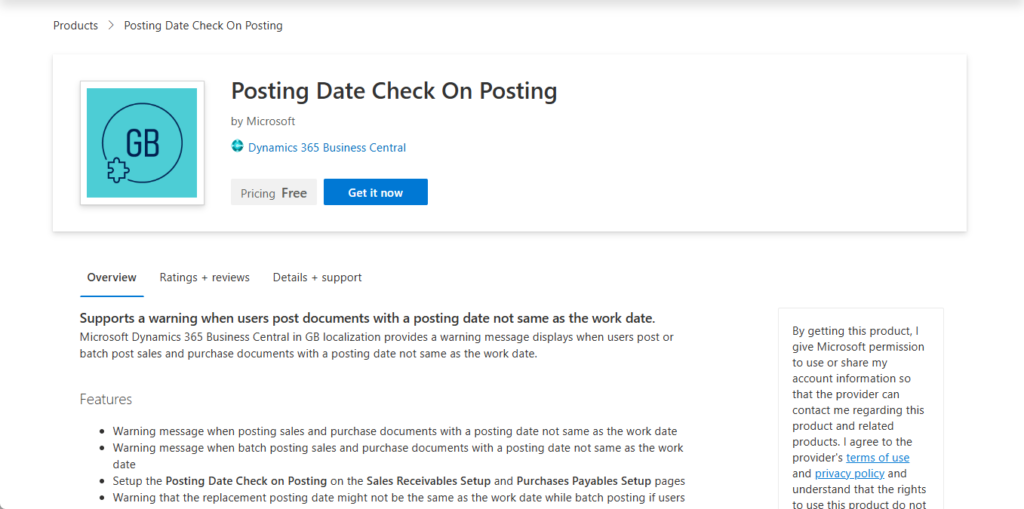Click the large Posting Date Check On Posting title
The height and width of the screenshot is (509, 1024).
(x=394, y=91)
